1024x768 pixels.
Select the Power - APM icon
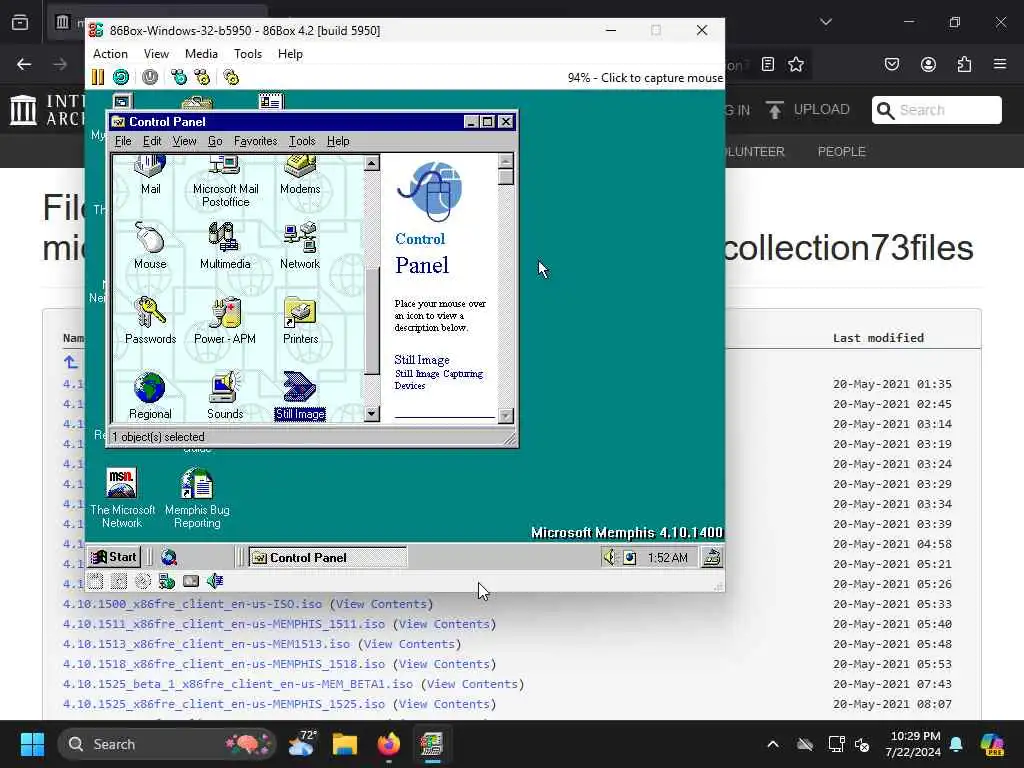coord(225,321)
